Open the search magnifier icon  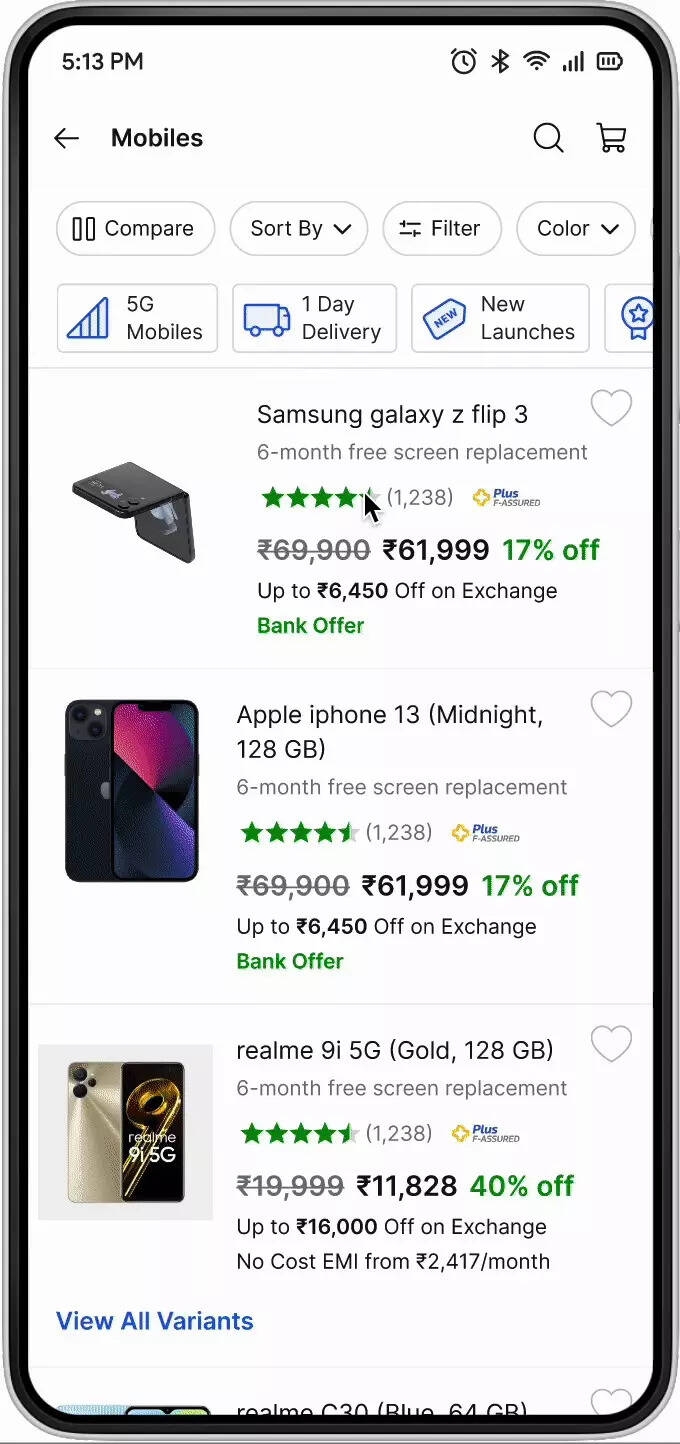click(548, 138)
